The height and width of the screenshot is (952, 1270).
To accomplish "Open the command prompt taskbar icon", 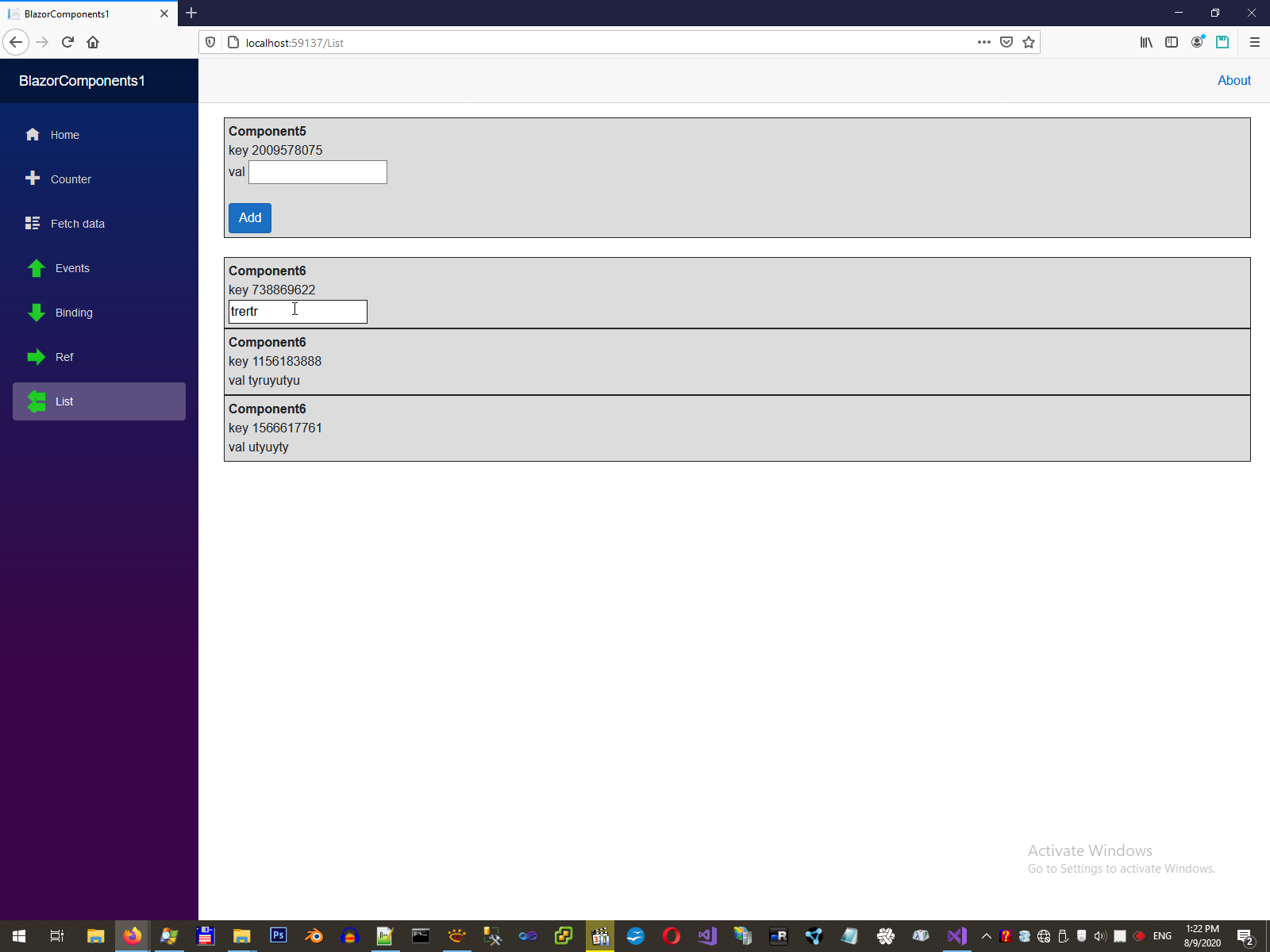I will pyautogui.click(x=421, y=936).
